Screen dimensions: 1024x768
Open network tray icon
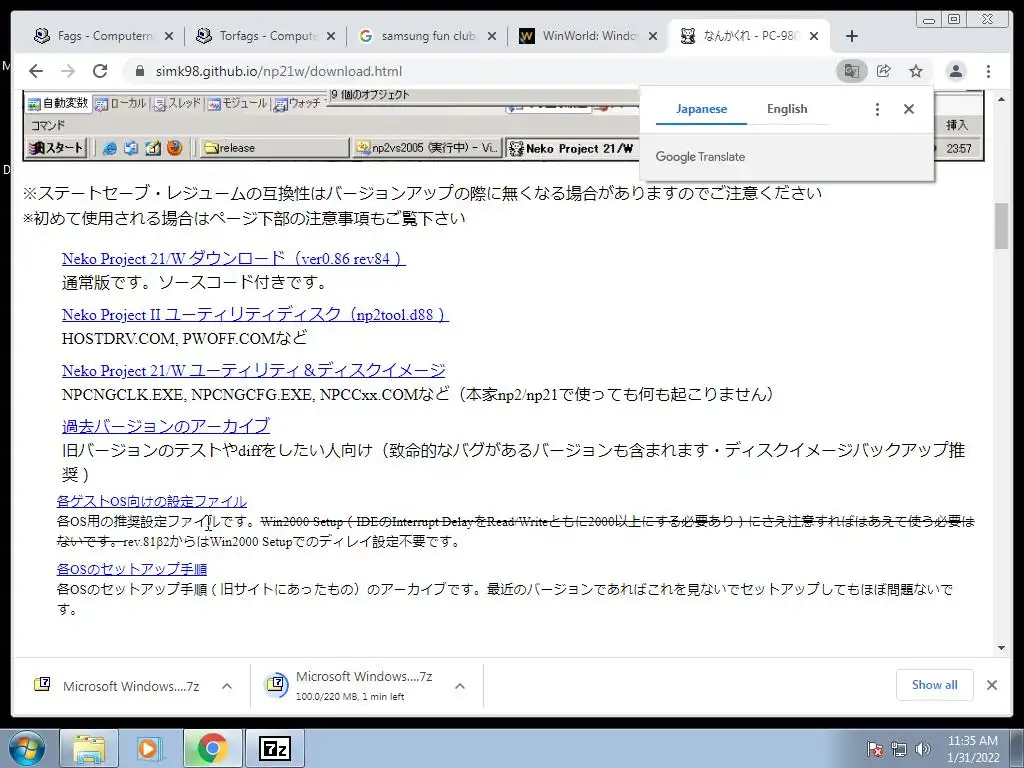point(899,749)
